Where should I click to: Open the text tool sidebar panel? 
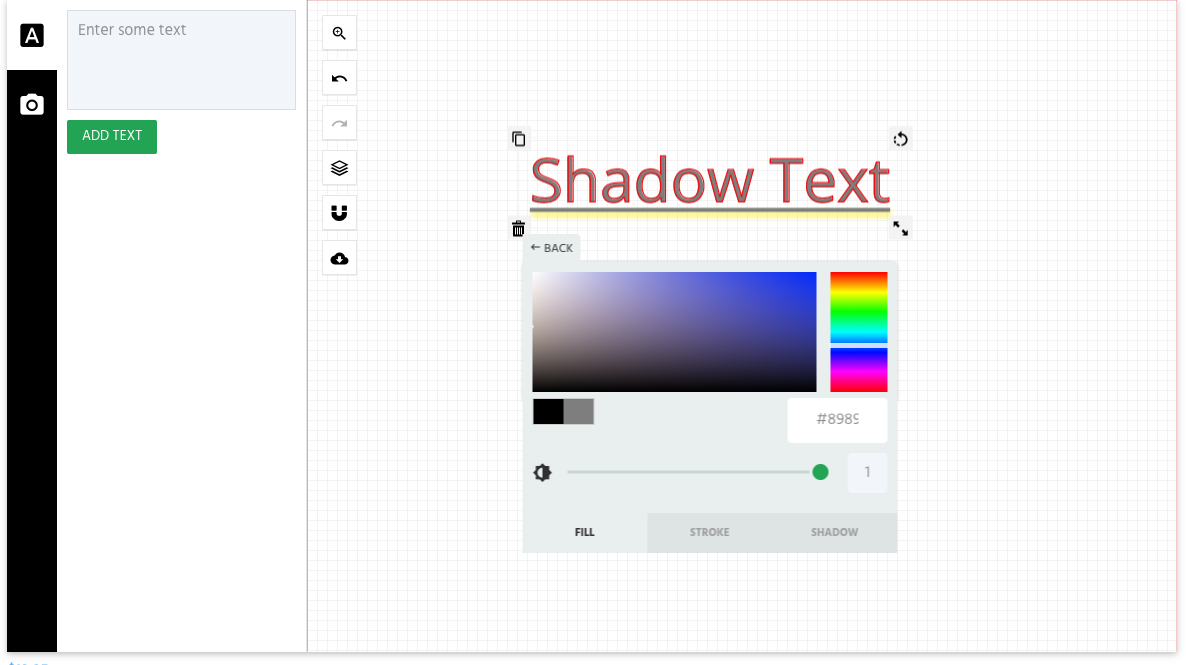32,35
